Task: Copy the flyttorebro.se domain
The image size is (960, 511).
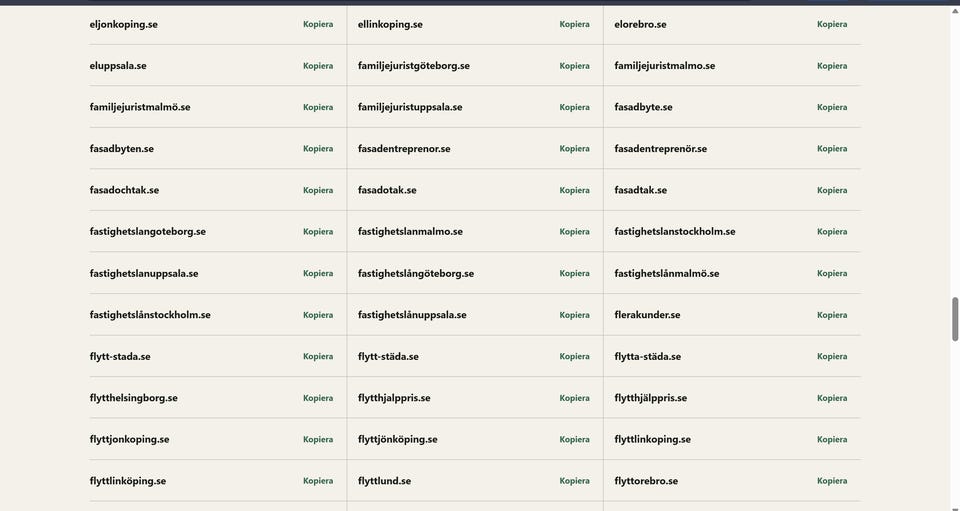Action: coord(832,481)
